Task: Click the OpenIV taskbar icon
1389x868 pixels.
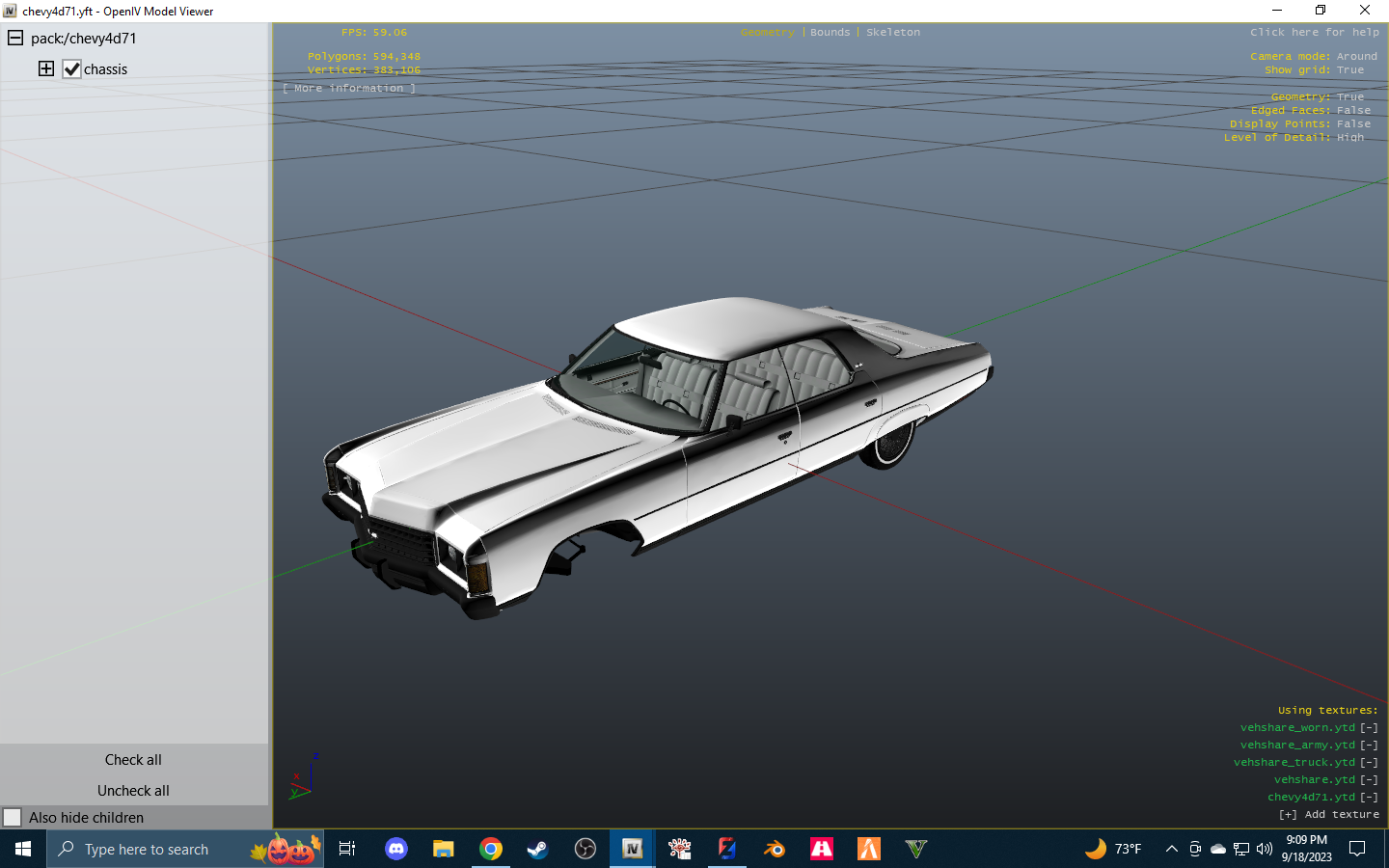Action: [632, 849]
